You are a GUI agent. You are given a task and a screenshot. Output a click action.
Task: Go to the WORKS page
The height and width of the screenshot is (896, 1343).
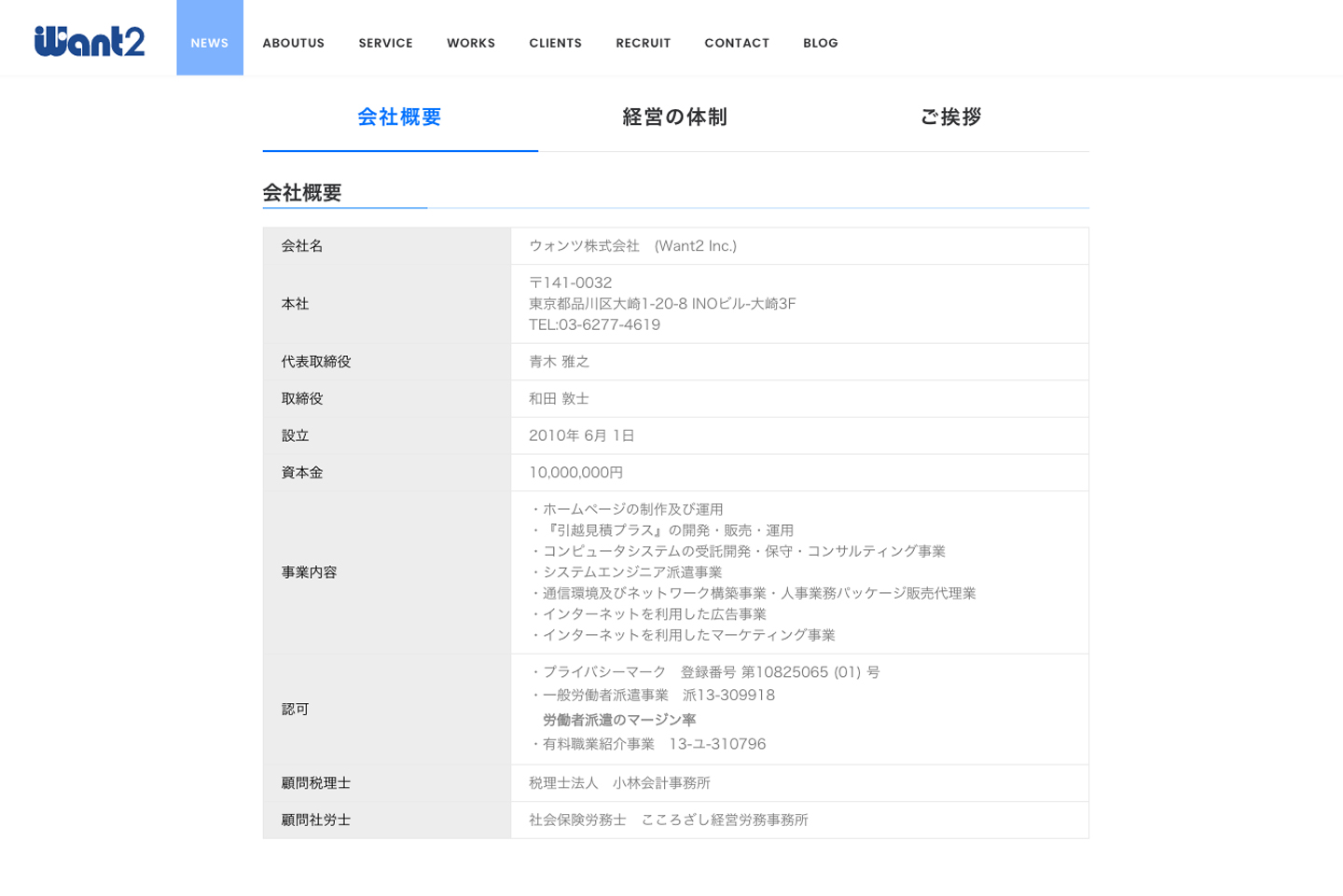point(470,42)
